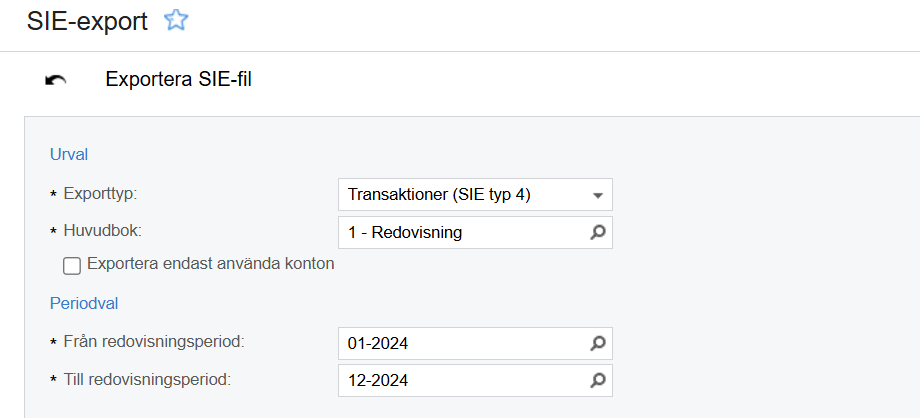This screenshot has width=920, height=418.
Task: Click the Från redovisningsperiod label
Action: click(153, 341)
